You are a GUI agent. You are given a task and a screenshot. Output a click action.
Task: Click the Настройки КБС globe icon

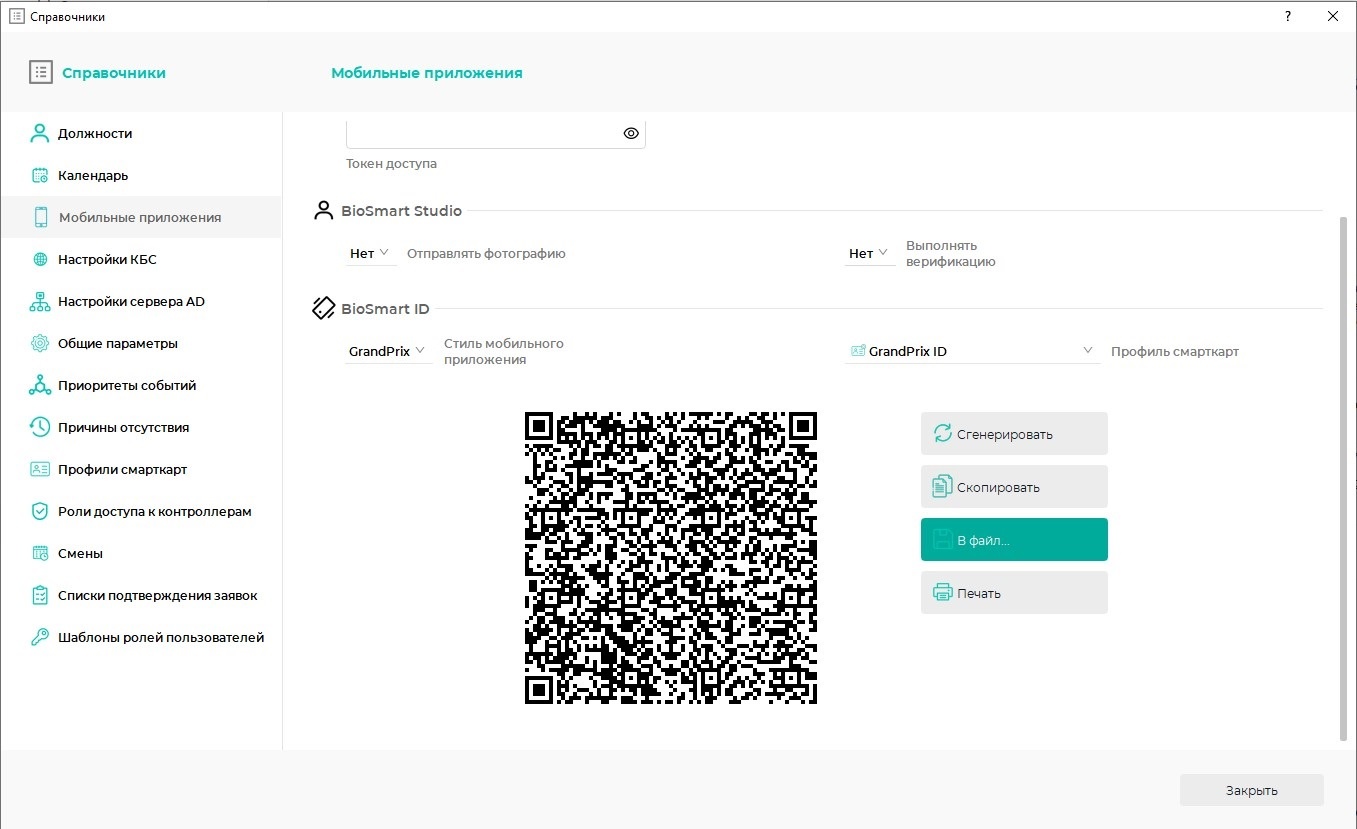click(40, 259)
